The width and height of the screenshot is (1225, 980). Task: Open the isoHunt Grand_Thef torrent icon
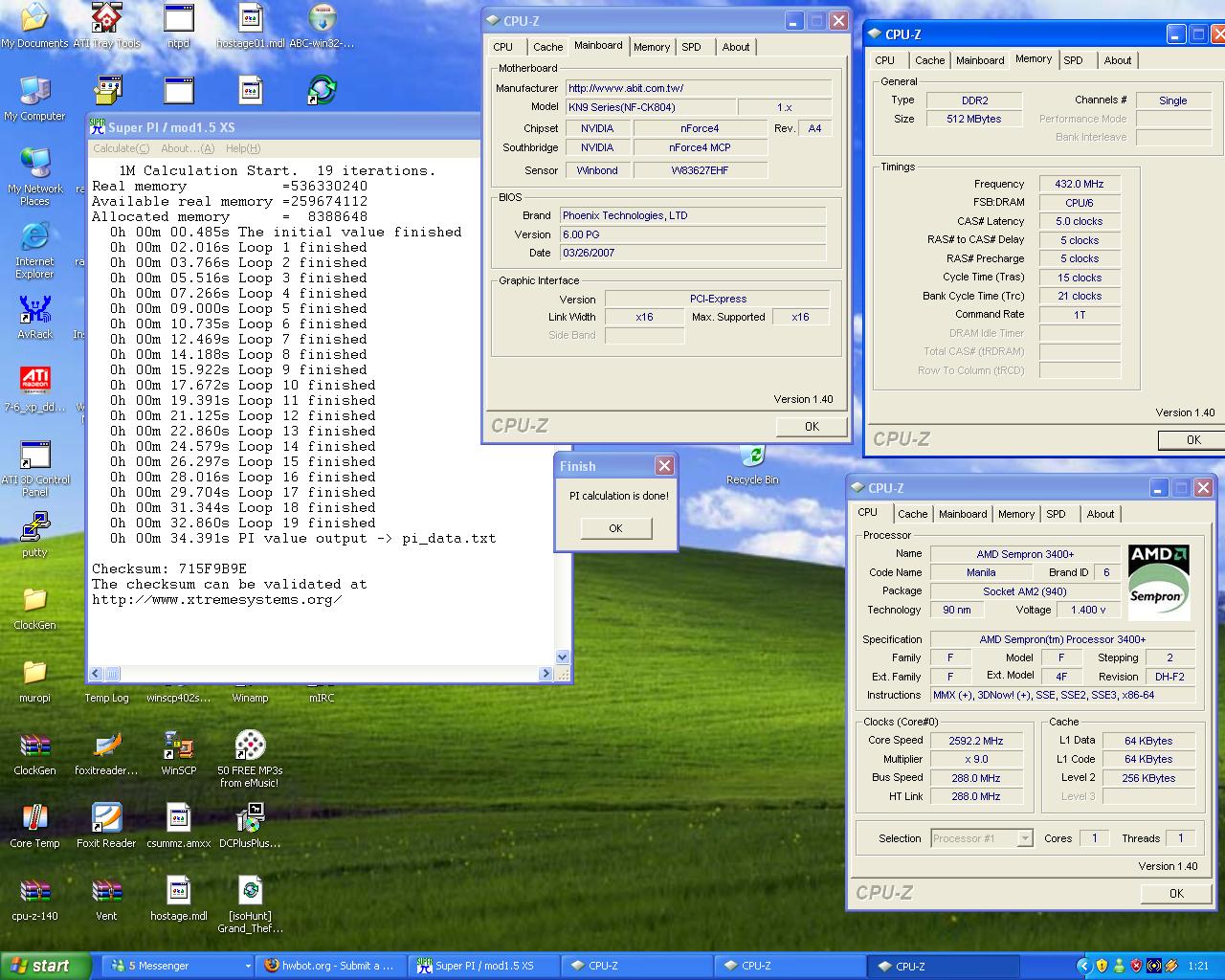pos(250,904)
